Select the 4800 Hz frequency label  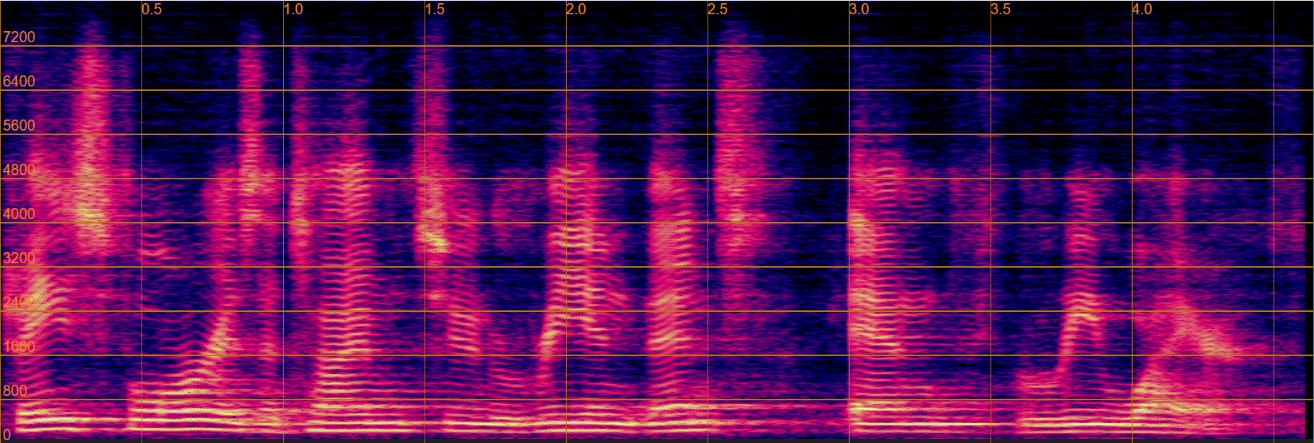tap(19, 170)
